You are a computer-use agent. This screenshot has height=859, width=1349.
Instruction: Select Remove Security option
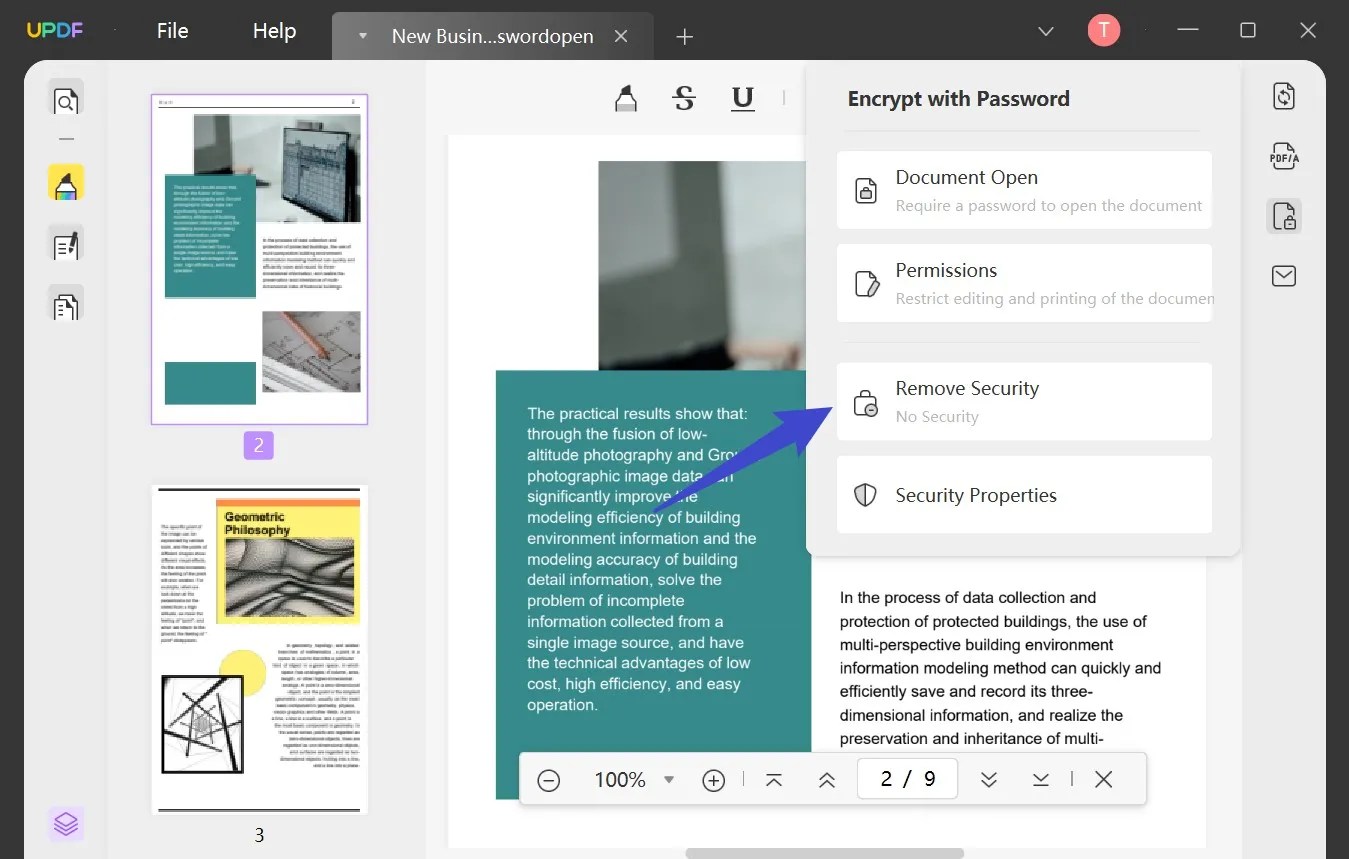coord(1023,401)
